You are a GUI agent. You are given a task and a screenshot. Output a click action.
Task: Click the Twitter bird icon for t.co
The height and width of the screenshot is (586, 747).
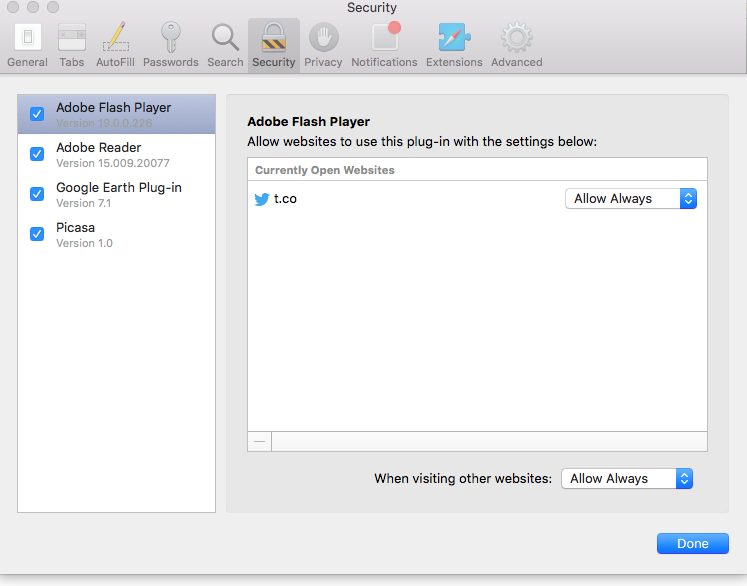[262, 199]
